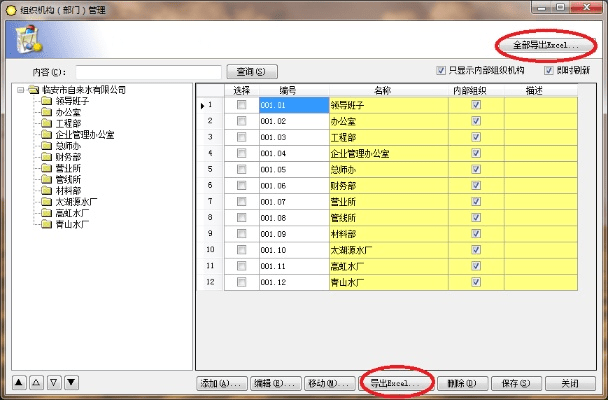Click the 001.07 code cell
The width and height of the screenshot is (608, 400).
pyautogui.click(x=294, y=202)
